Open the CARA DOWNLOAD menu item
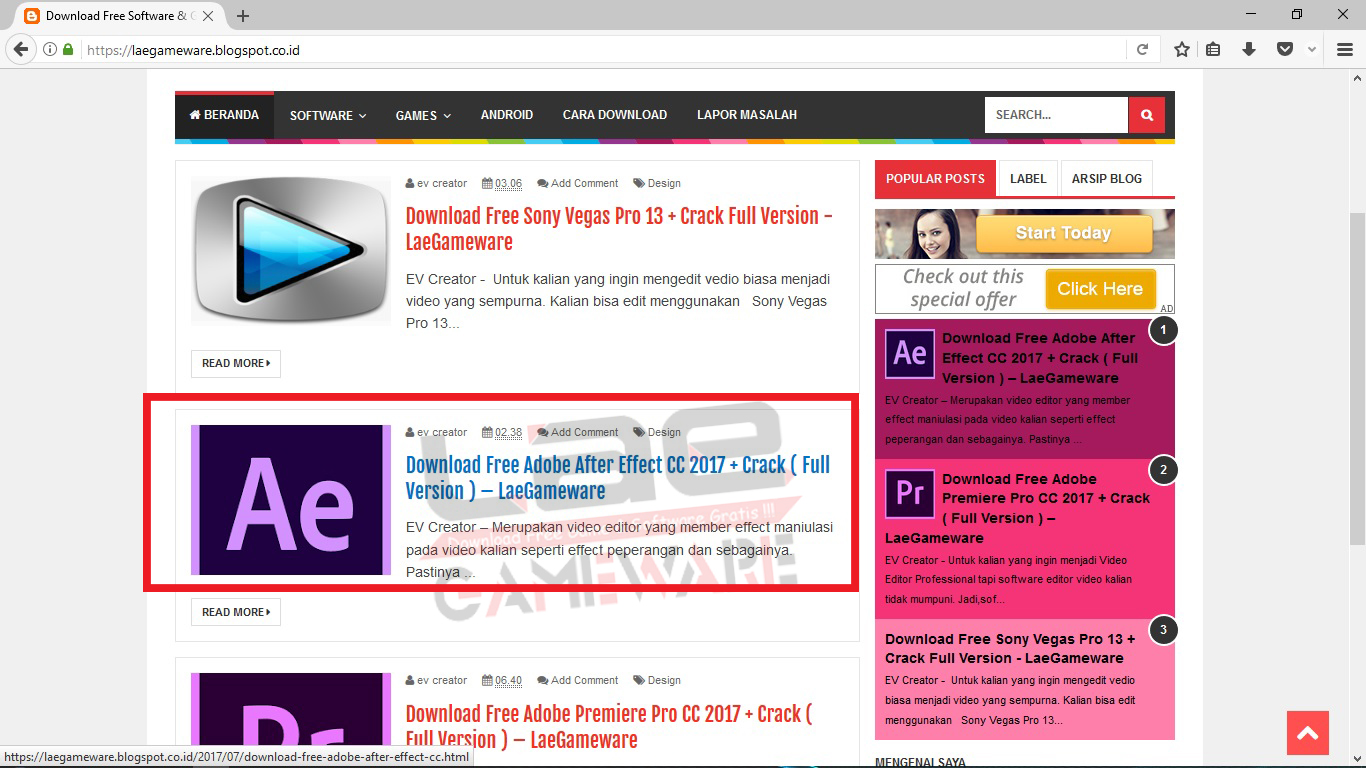Image resolution: width=1366 pixels, height=768 pixels. coord(615,115)
